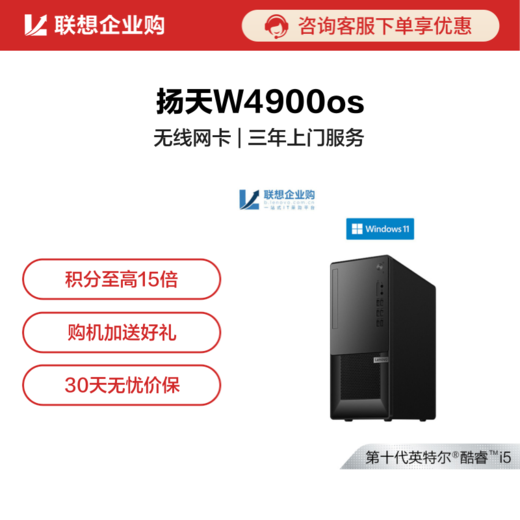Click the 咨询客服下单享优惠 button

[x=370, y=26]
